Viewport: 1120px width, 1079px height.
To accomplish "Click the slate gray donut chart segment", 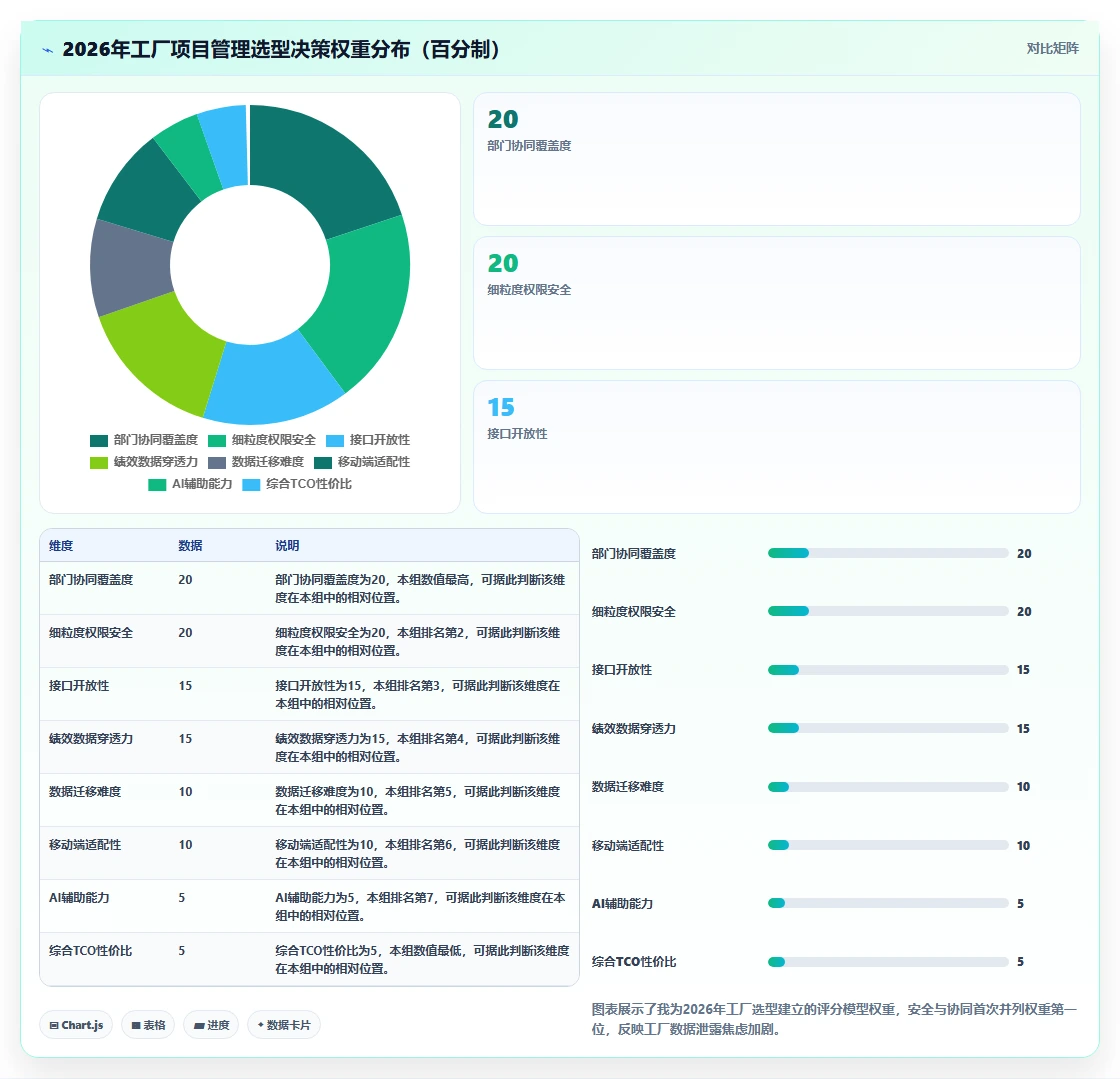I will (130, 269).
